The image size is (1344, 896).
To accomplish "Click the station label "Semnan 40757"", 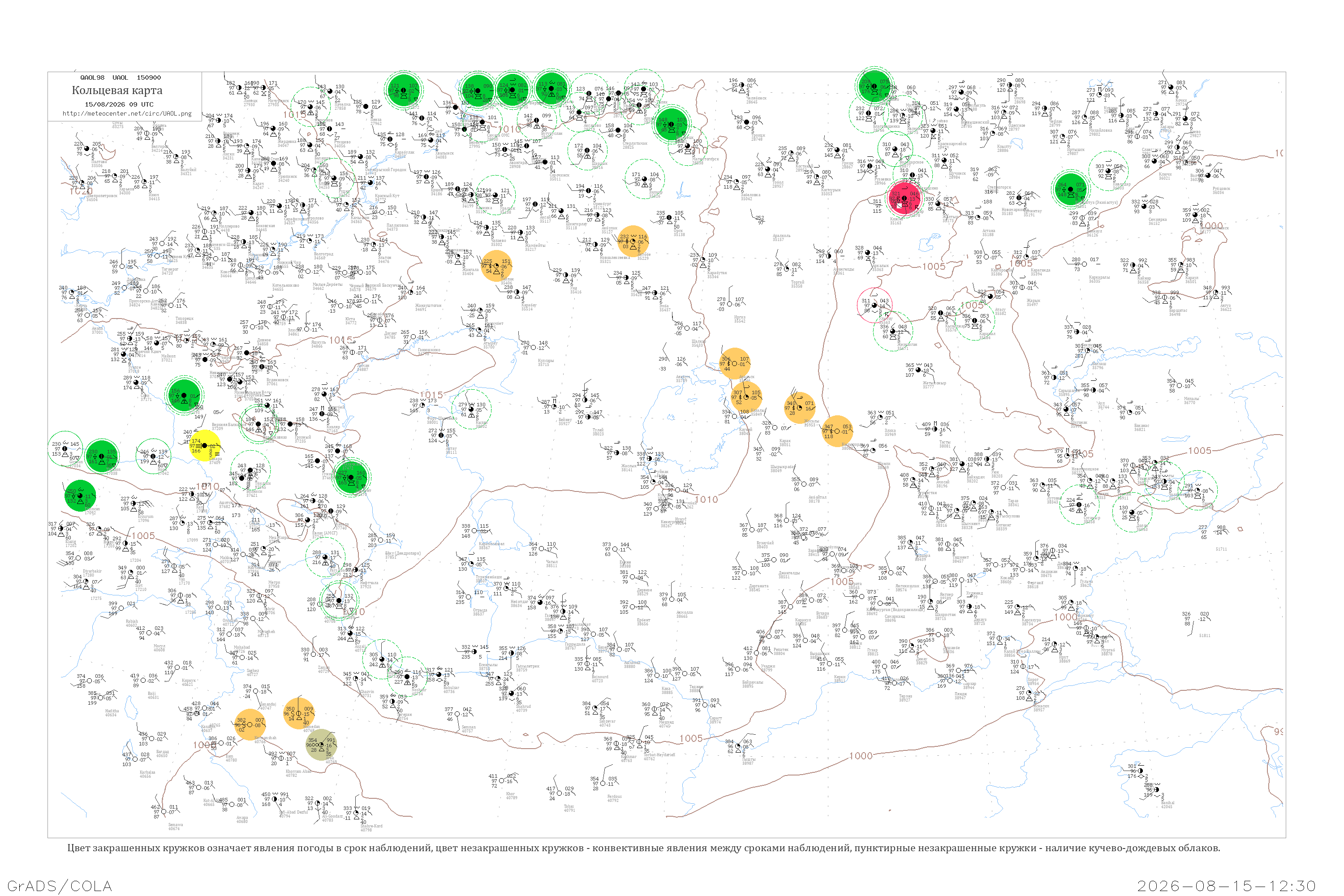I will [468, 729].
